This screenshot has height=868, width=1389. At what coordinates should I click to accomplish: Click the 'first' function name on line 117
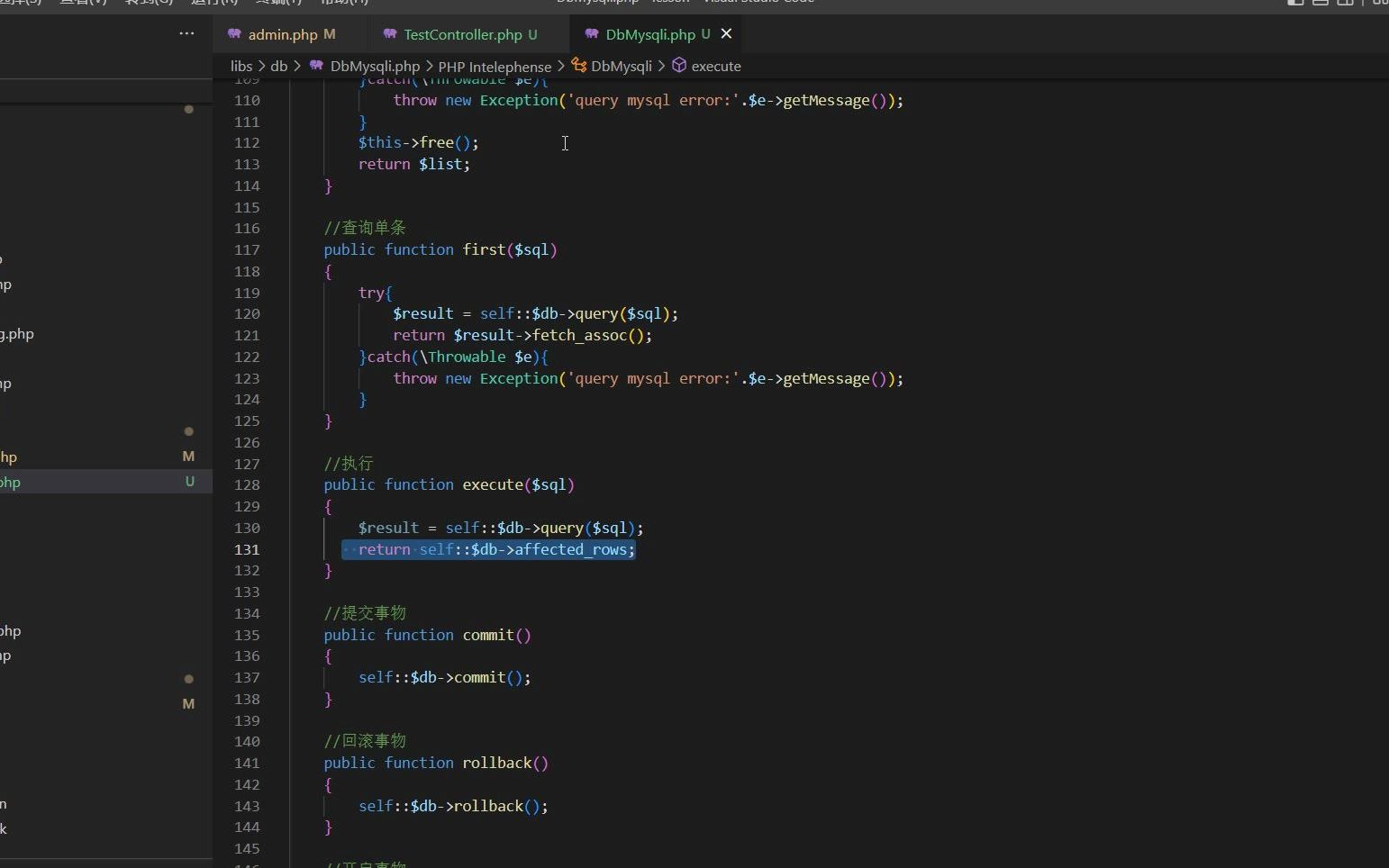coord(484,249)
